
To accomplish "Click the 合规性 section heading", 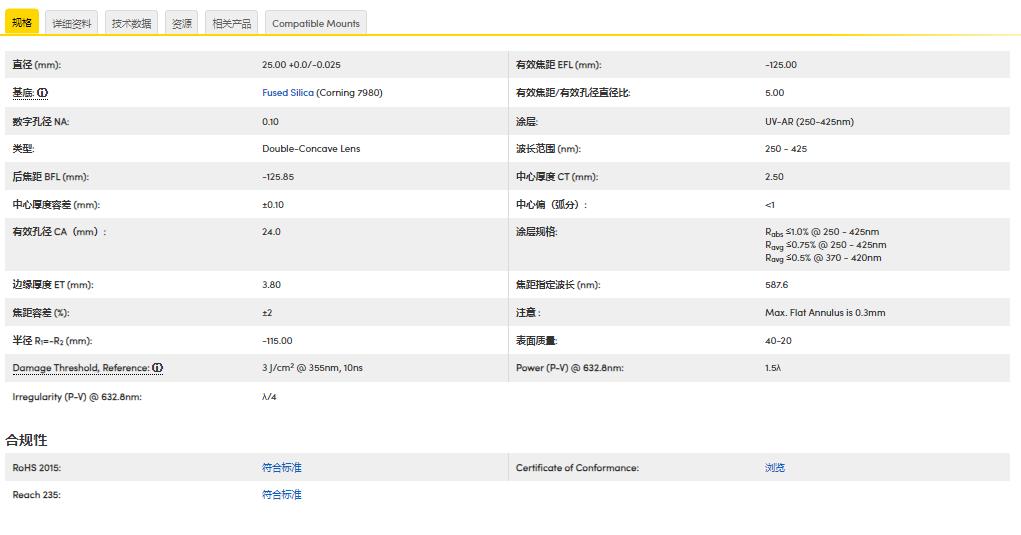I will pos(27,440).
